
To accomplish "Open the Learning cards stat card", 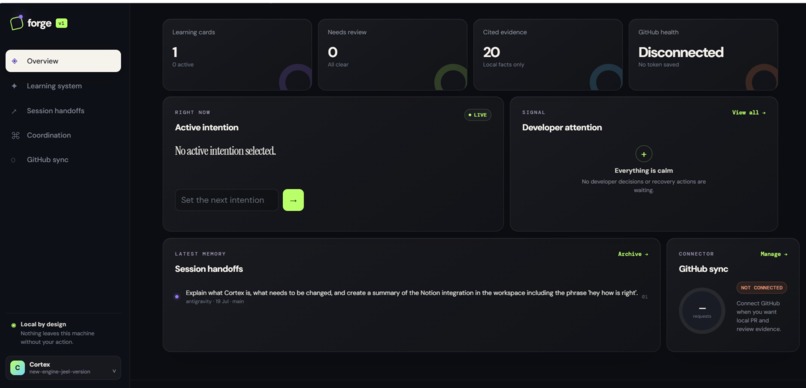I will [x=237, y=55].
